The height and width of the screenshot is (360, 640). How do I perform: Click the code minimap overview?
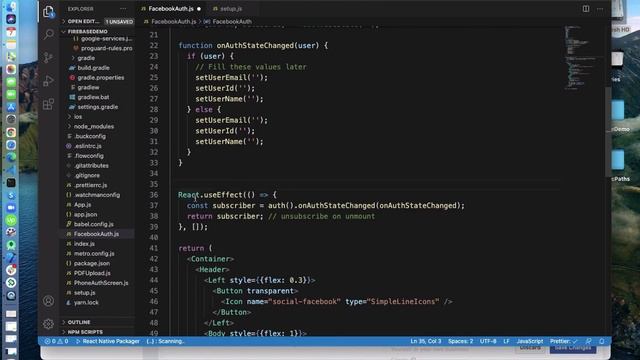point(582,57)
